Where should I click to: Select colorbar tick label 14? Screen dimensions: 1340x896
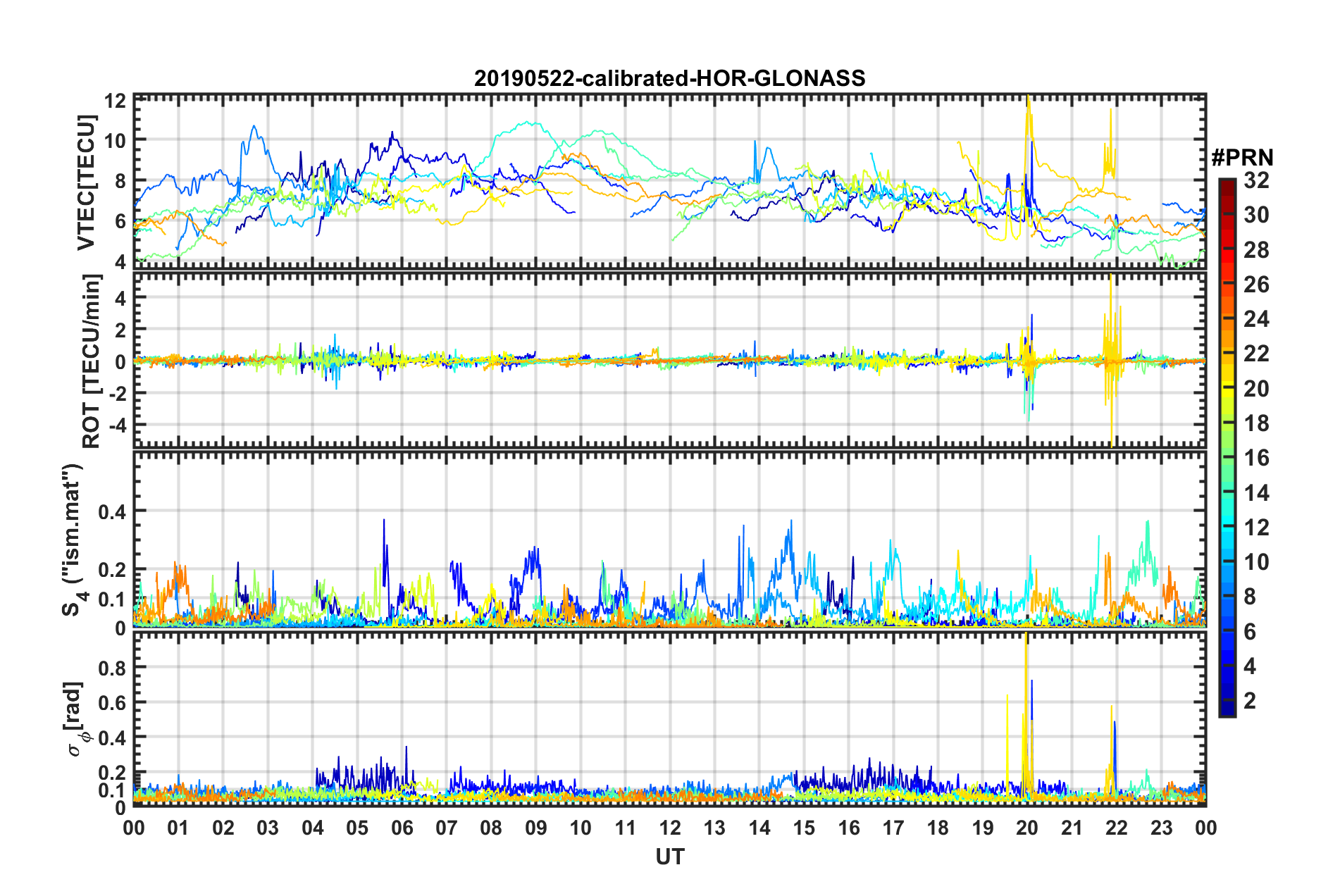1256,492
